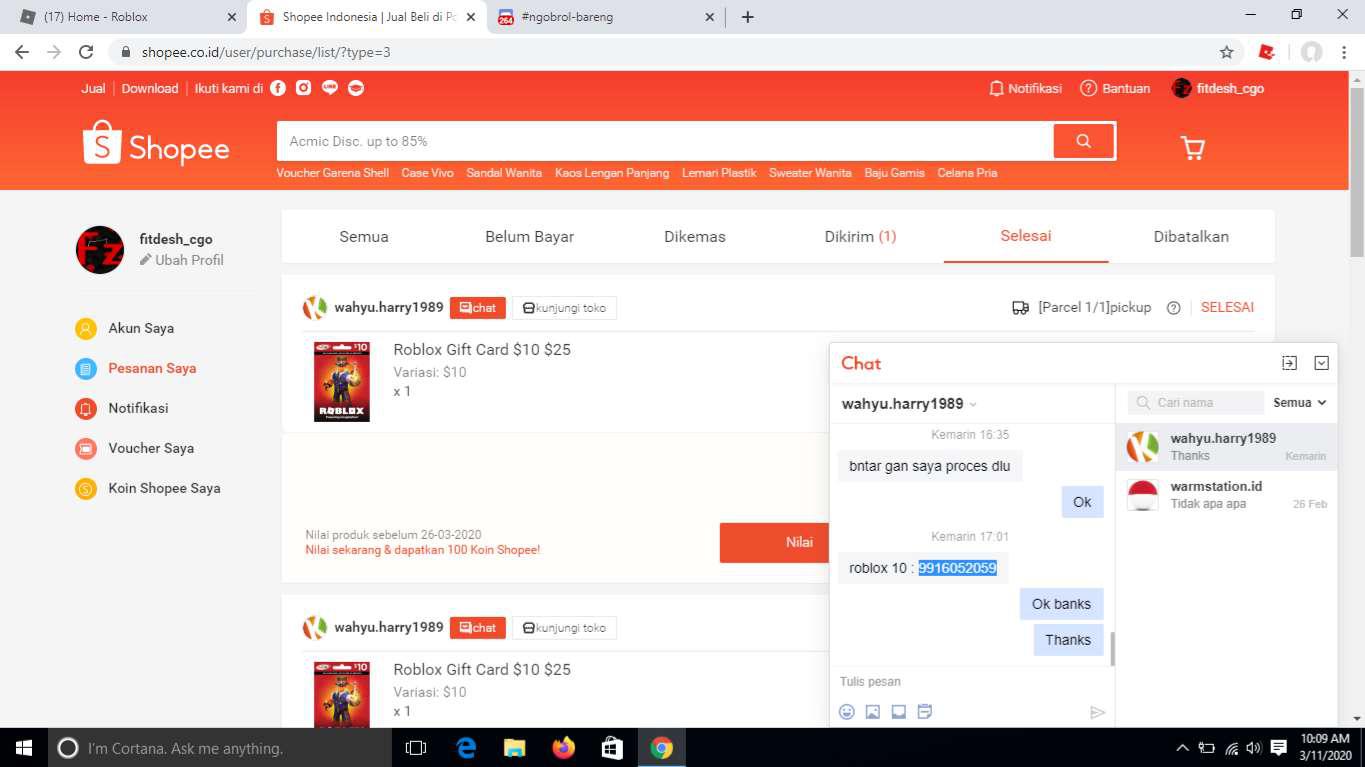Switch to the Dibatalkan tab
Image resolution: width=1365 pixels, height=767 pixels.
pyautogui.click(x=1191, y=237)
